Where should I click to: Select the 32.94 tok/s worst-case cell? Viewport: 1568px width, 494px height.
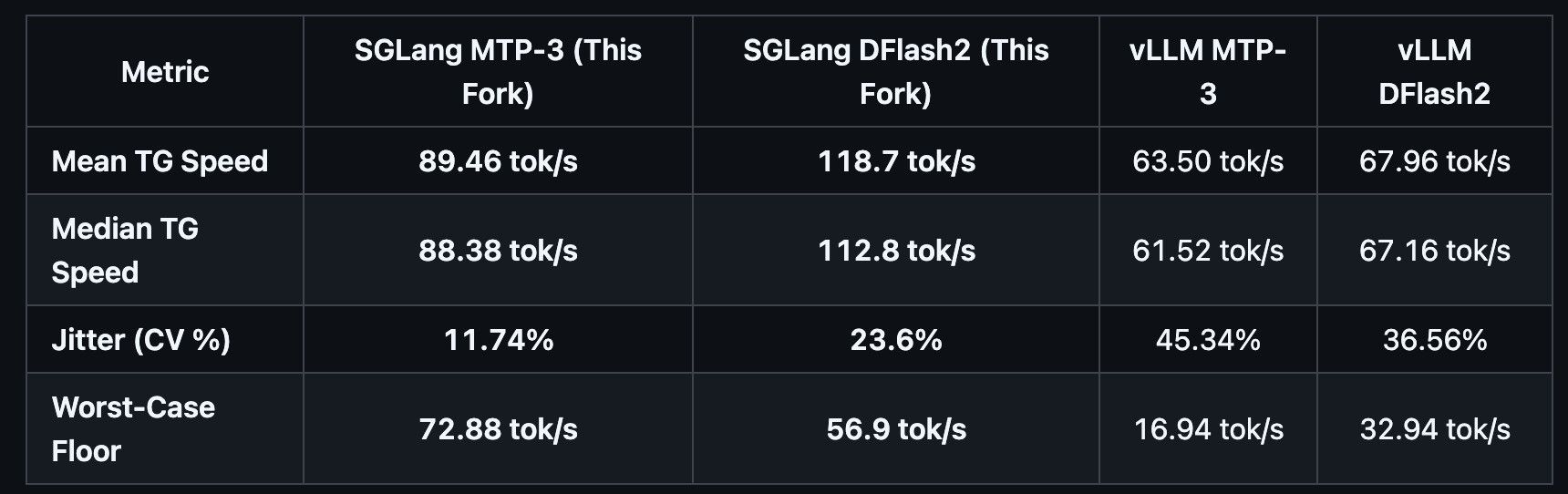[1434, 428]
